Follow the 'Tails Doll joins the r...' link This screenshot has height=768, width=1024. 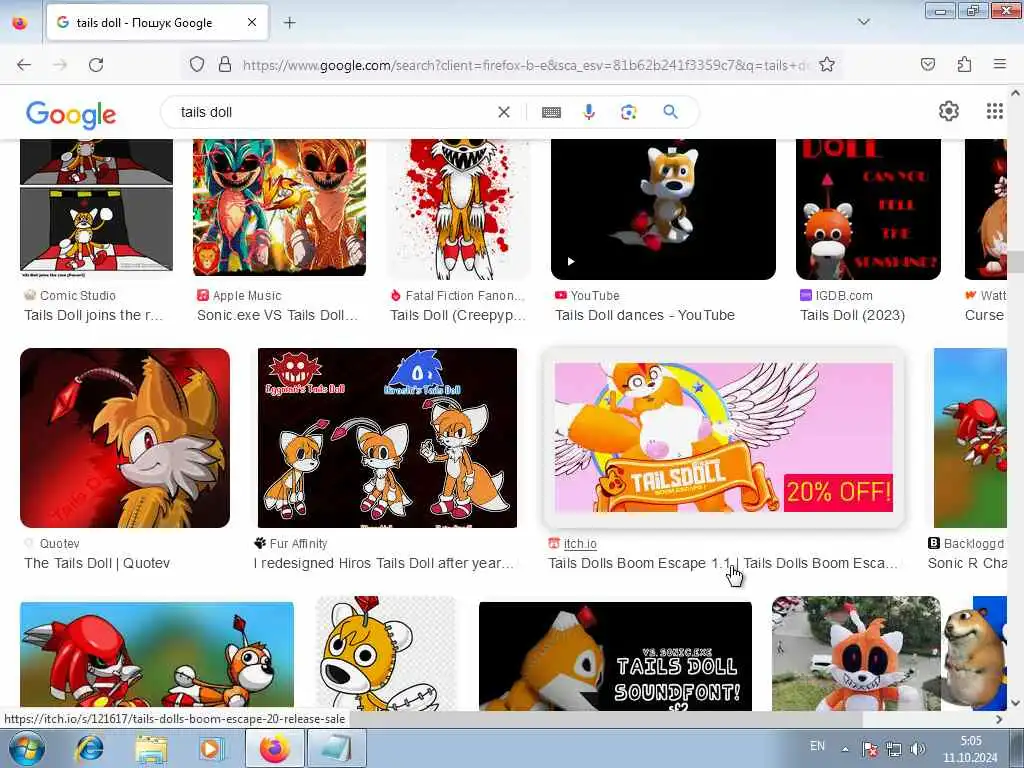pyautogui.click(x=93, y=315)
